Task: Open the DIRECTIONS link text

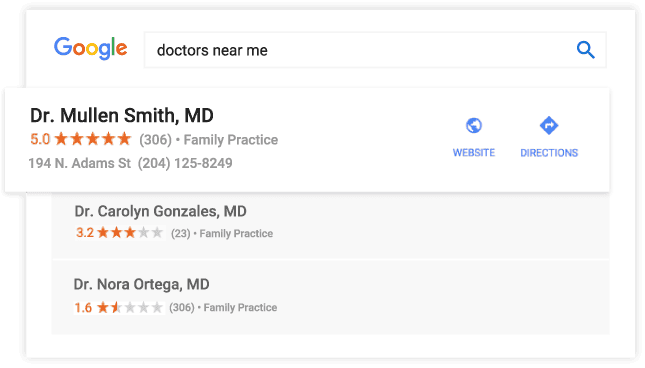Action: coord(549,153)
